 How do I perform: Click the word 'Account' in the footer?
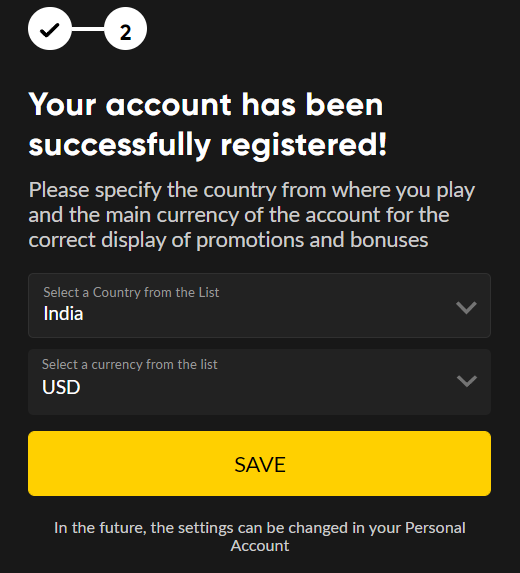coord(259,546)
